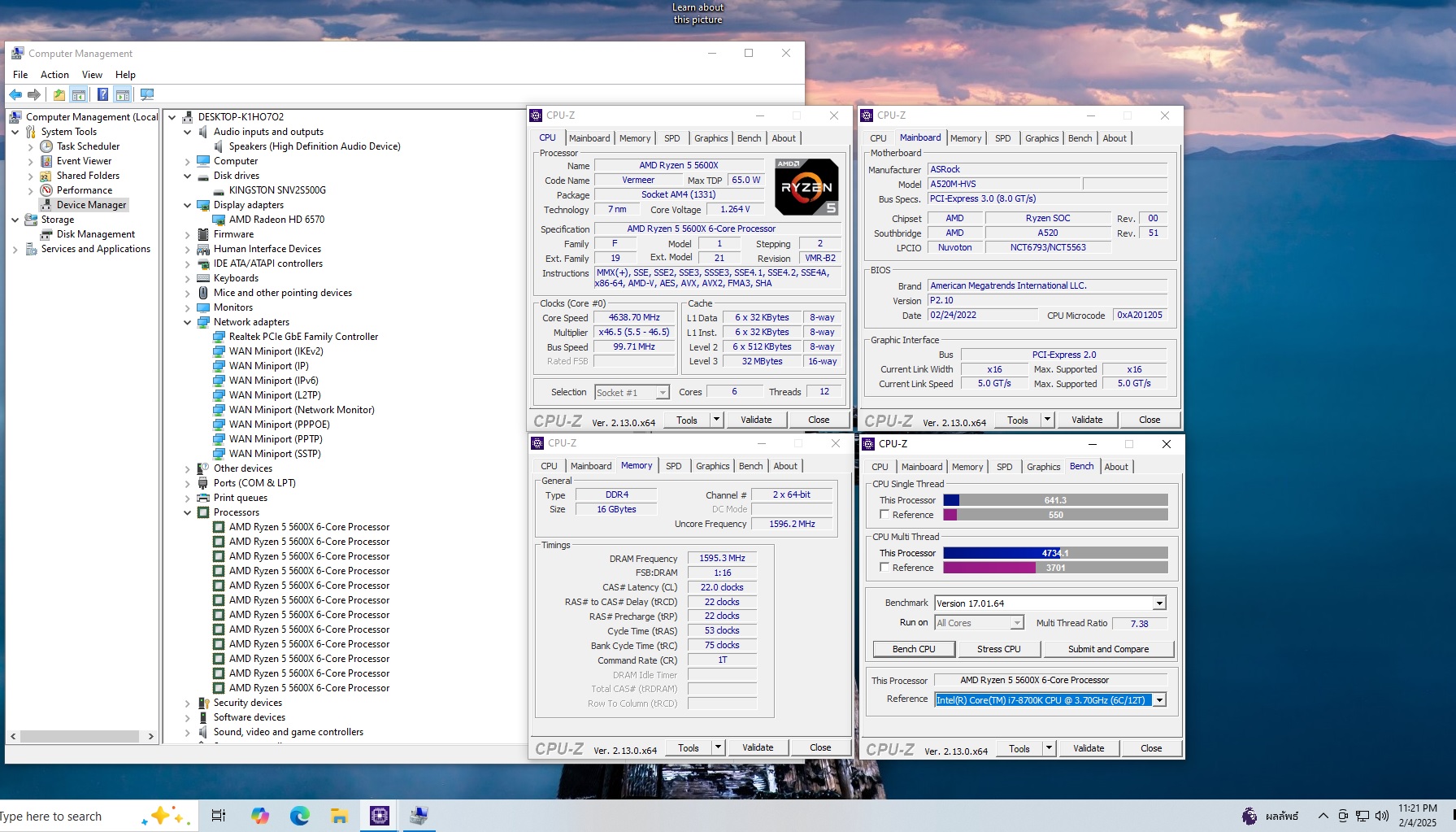Click Learn about this picture on desktop
Image resolution: width=1456 pixels, height=832 pixels.
[698, 14]
